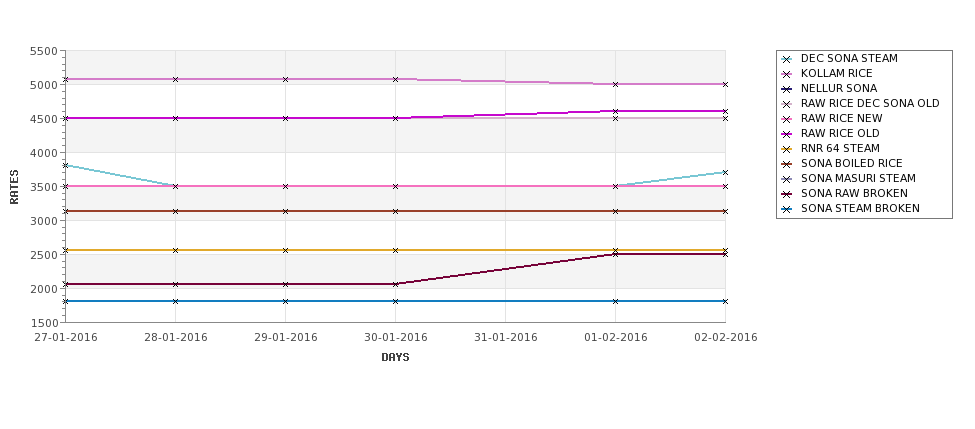Click the 30-01-2016 date axis label
The height and width of the screenshot is (429, 975).
pyautogui.click(x=395, y=338)
